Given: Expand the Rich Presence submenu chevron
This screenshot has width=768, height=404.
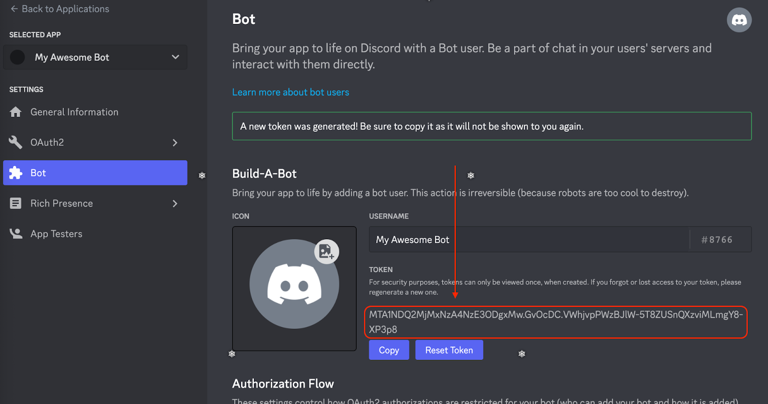Looking at the screenshot, I should click(x=175, y=203).
